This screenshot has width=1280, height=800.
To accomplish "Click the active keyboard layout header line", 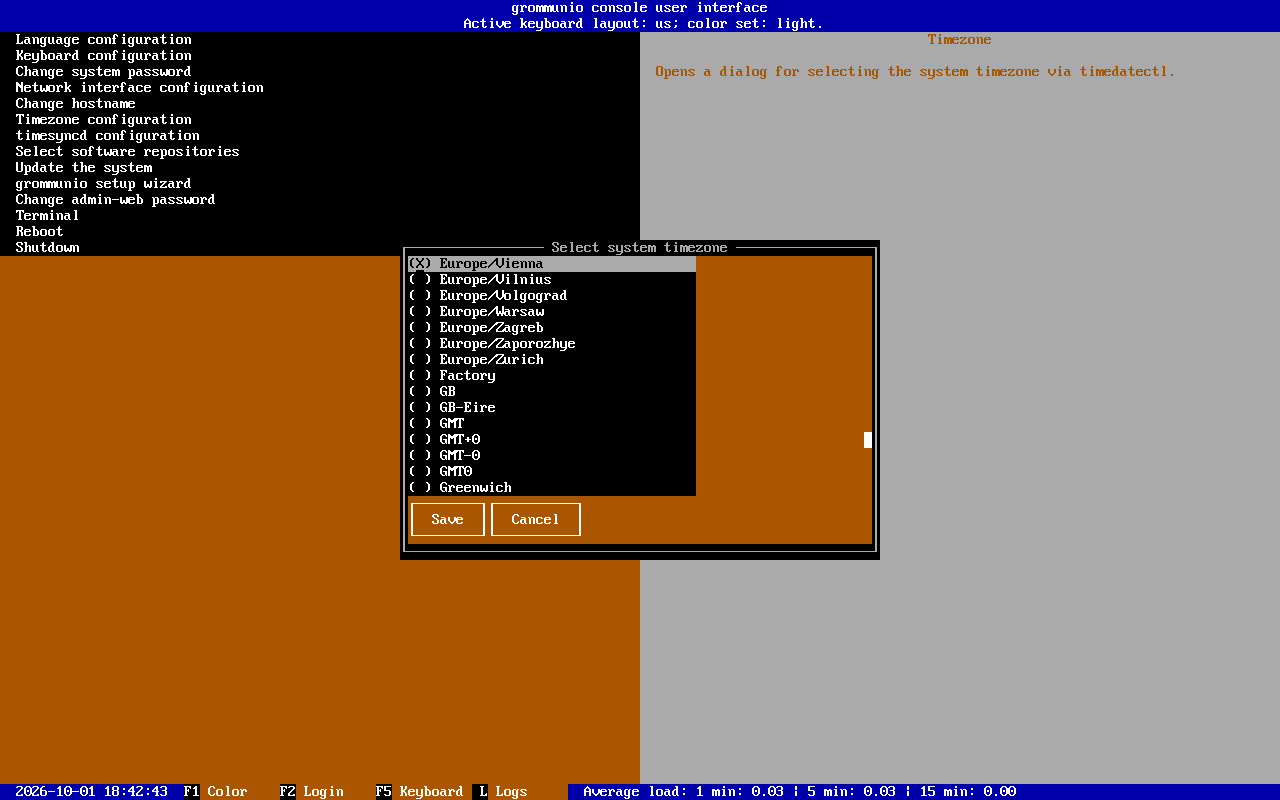I will click(644, 24).
